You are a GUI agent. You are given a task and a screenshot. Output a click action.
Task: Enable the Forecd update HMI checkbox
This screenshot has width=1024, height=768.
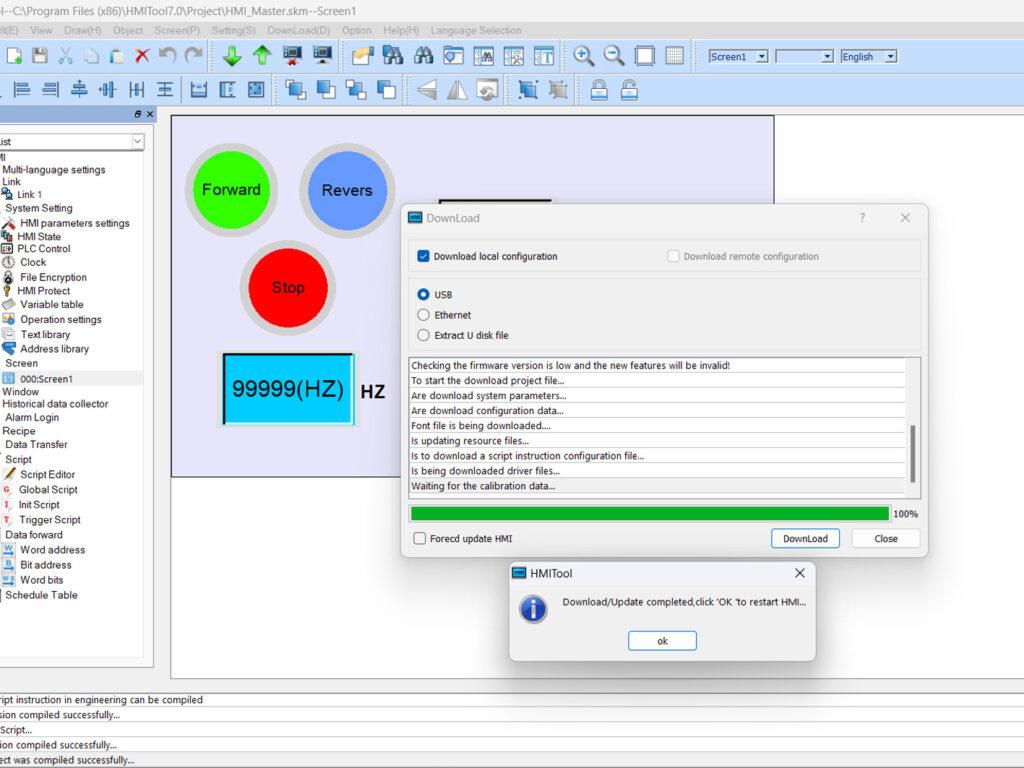coord(420,538)
